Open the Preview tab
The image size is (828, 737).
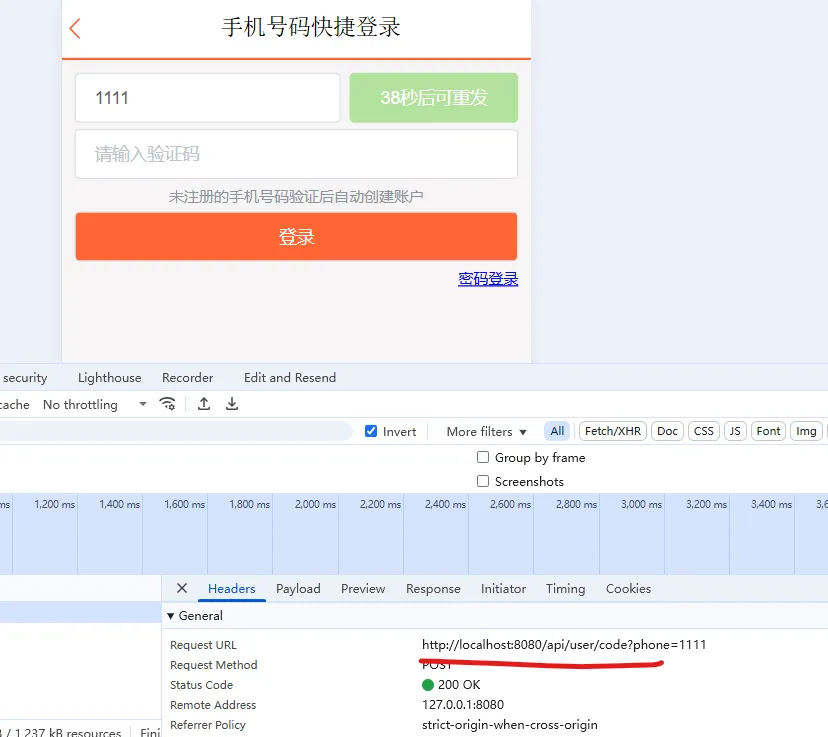coord(363,589)
